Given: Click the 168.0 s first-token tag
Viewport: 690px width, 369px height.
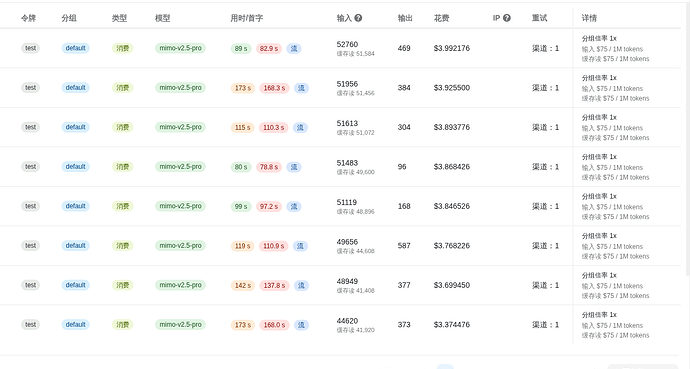Looking at the screenshot, I should pos(274,325).
